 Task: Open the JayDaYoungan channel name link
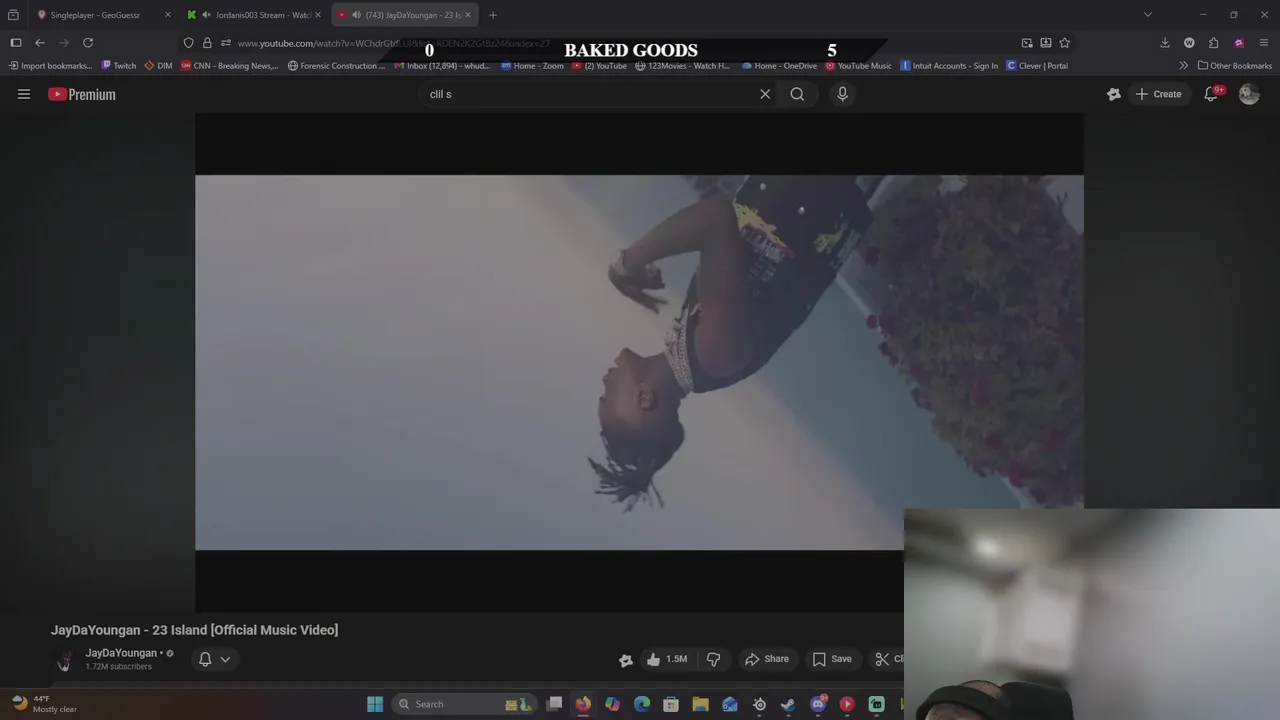[x=121, y=653]
